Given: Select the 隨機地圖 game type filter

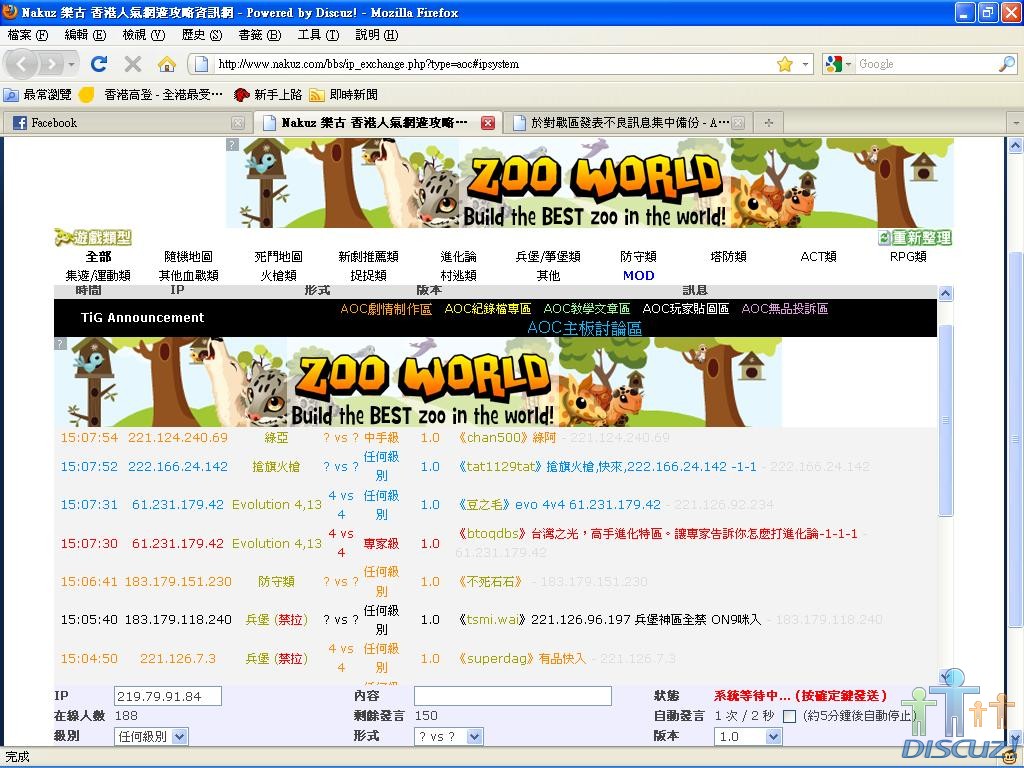Looking at the screenshot, I should pyautogui.click(x=188, y=257).
